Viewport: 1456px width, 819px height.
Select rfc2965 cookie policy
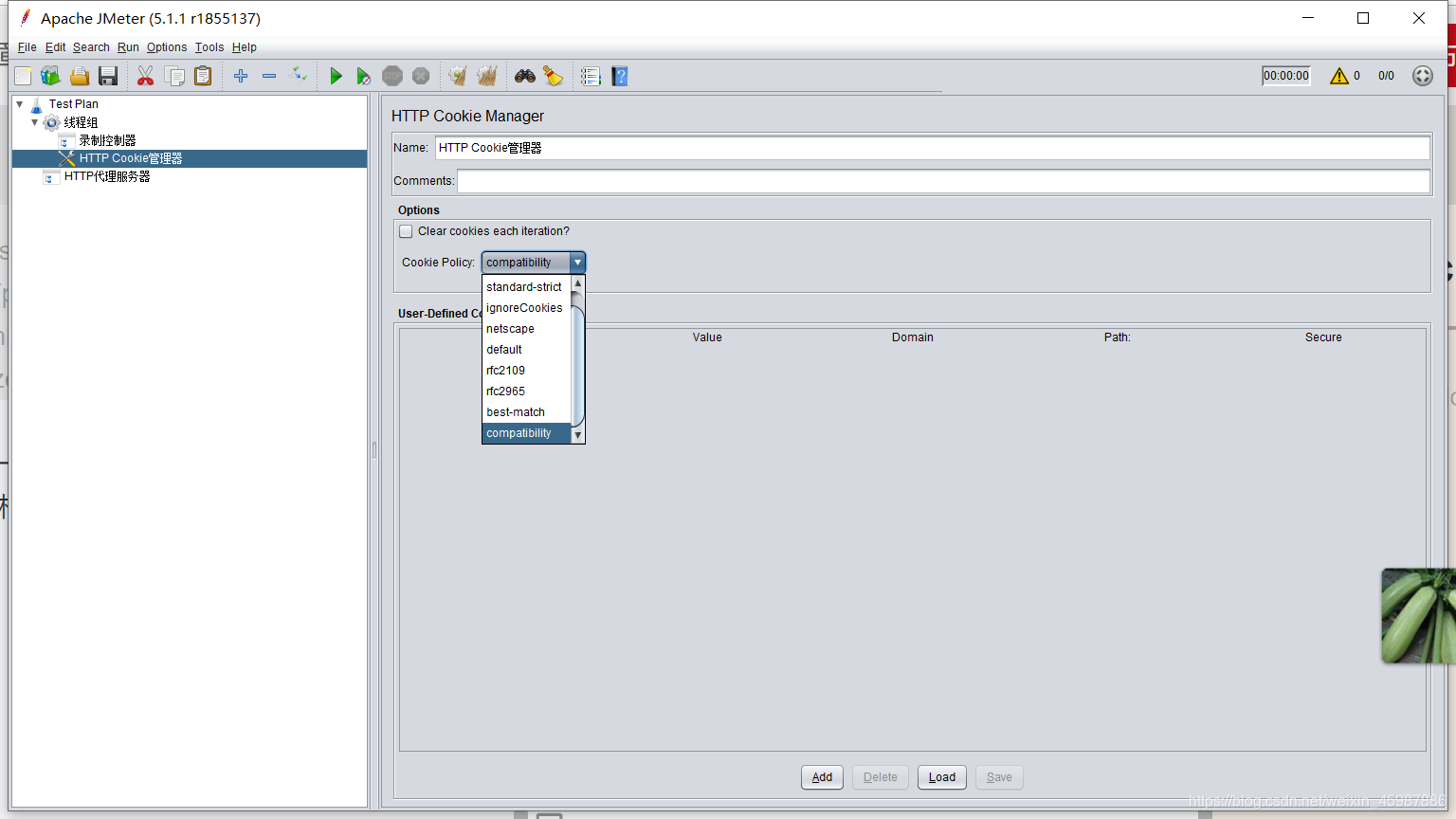526,391
